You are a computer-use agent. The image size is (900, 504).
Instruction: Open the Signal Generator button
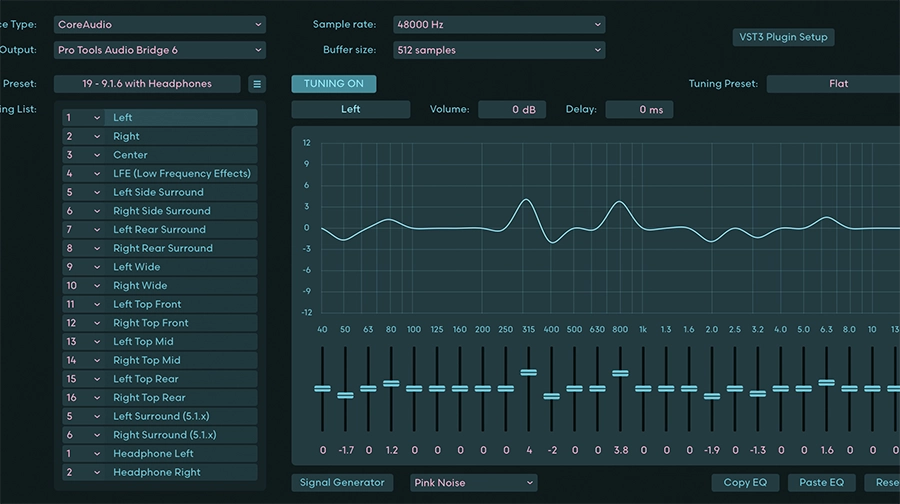pos(342,482)
